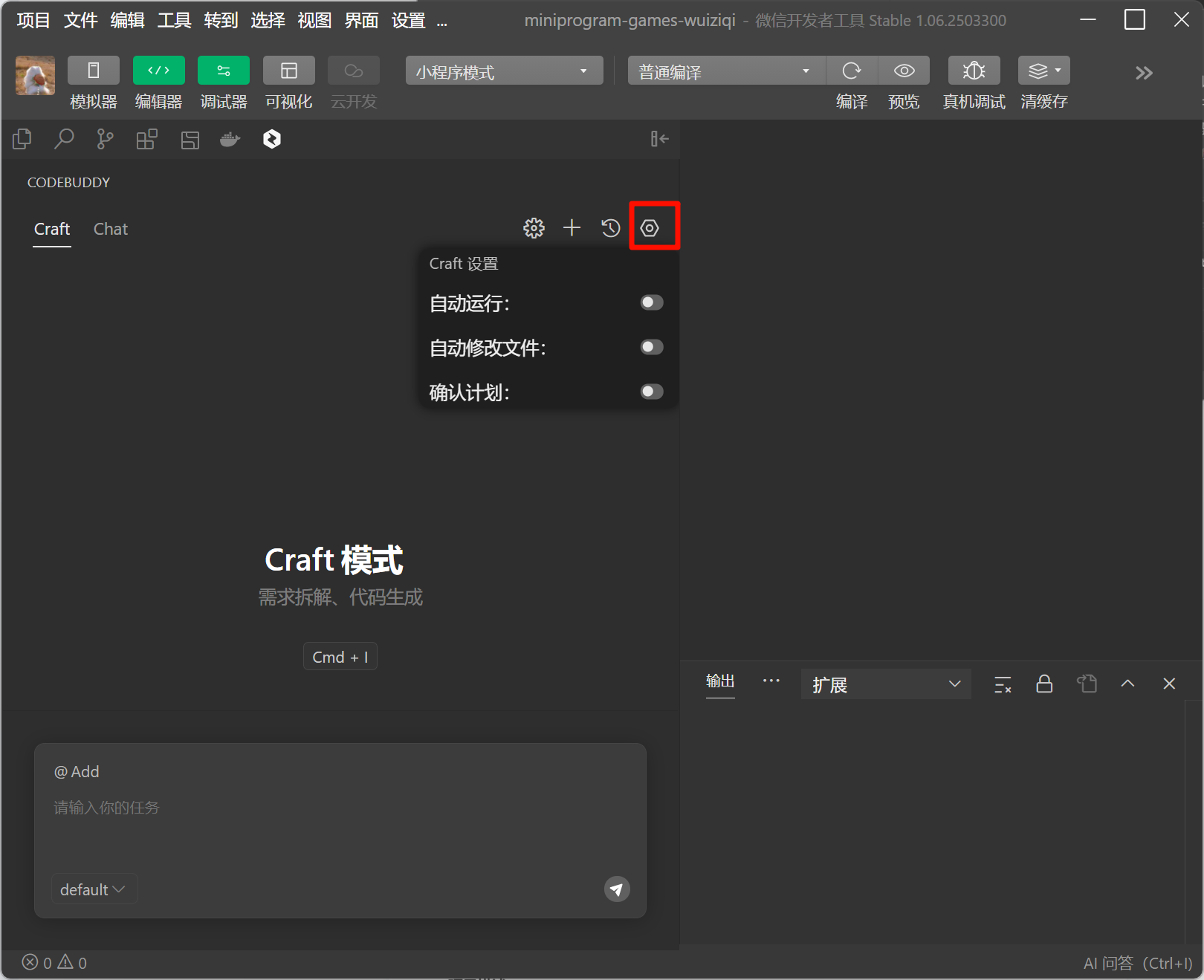Open the 小程序模式 dropdown
1204x980 pixels.
504,71
